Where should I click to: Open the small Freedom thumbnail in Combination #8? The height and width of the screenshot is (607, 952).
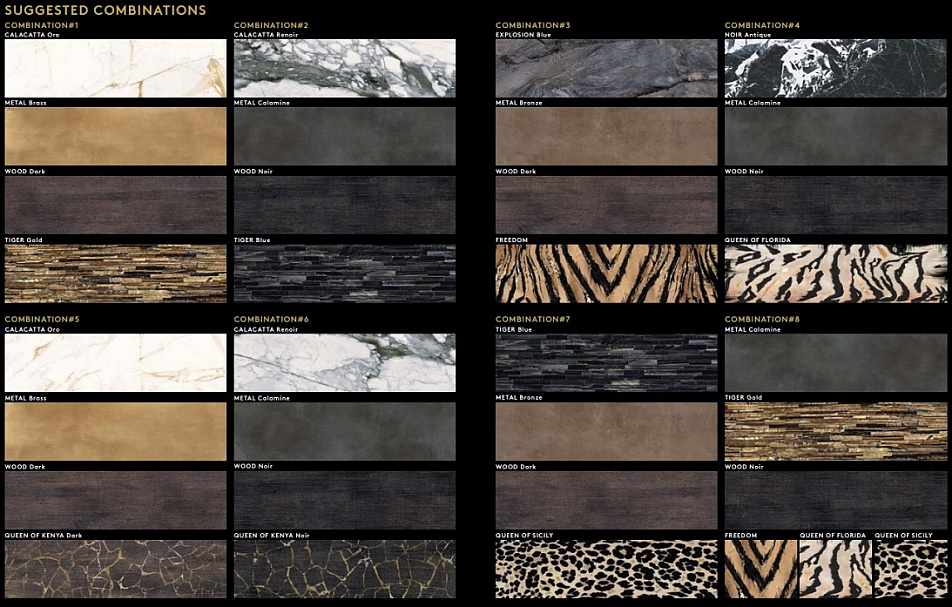click(760, 569)
